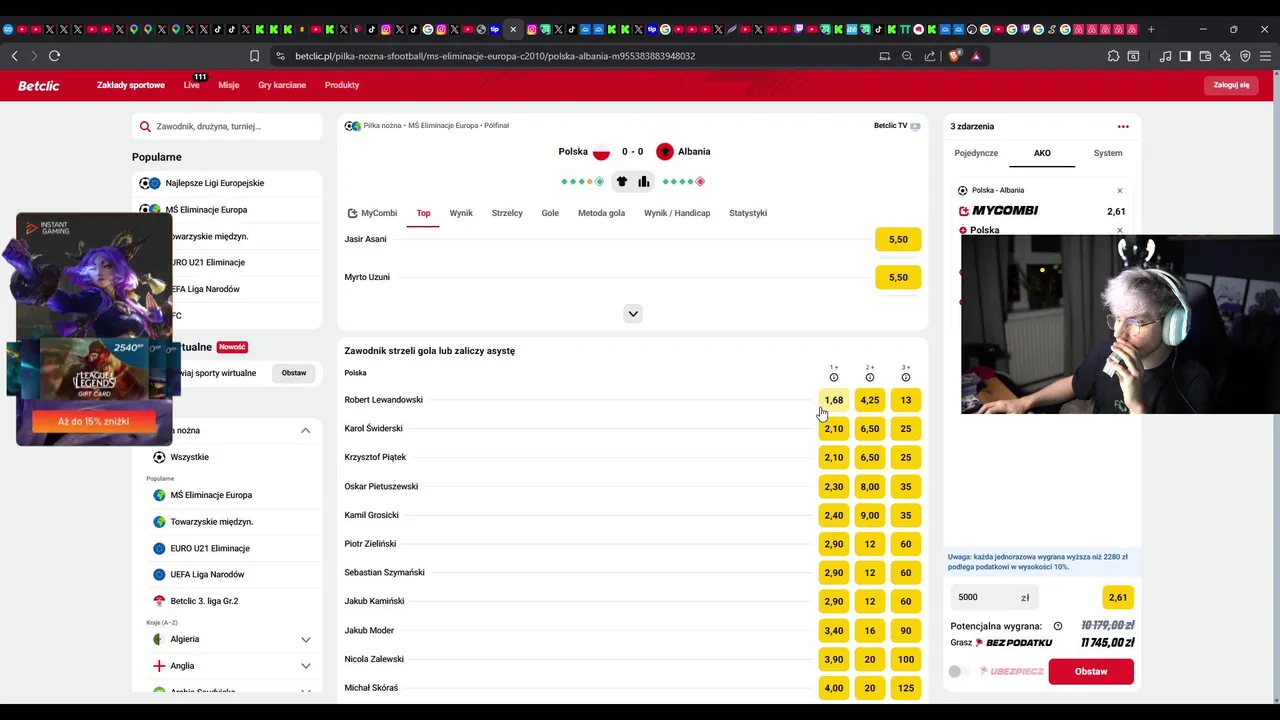Open the Brave VPN shield icon

point(1245,56)
